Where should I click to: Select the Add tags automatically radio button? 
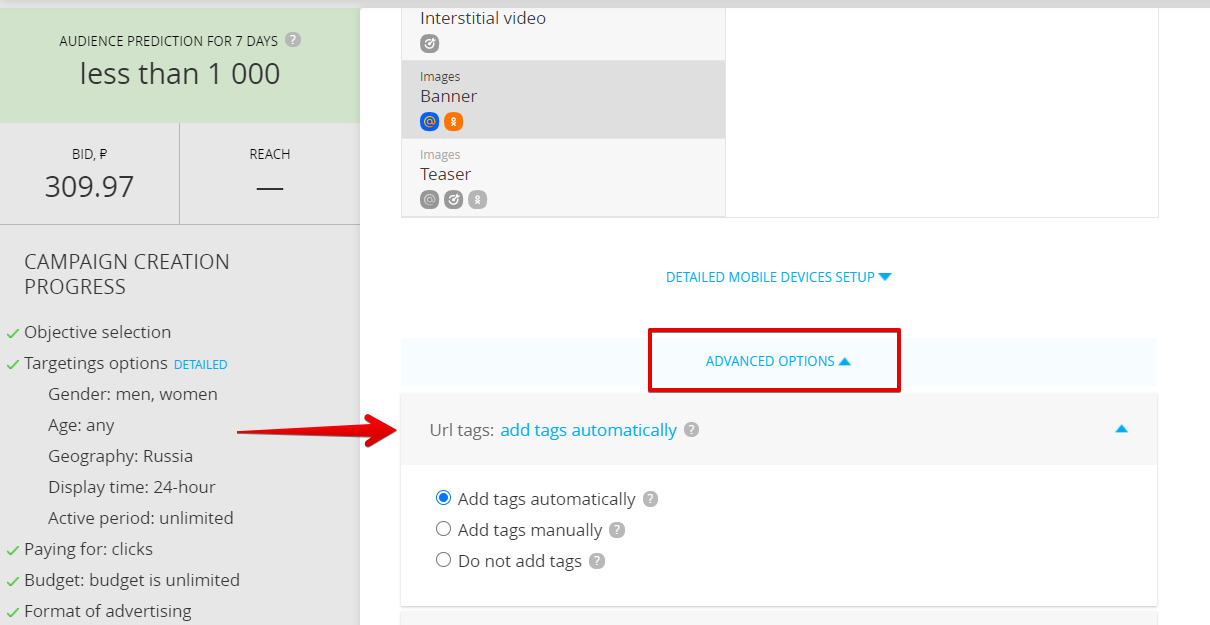click(x=444, y=498)
